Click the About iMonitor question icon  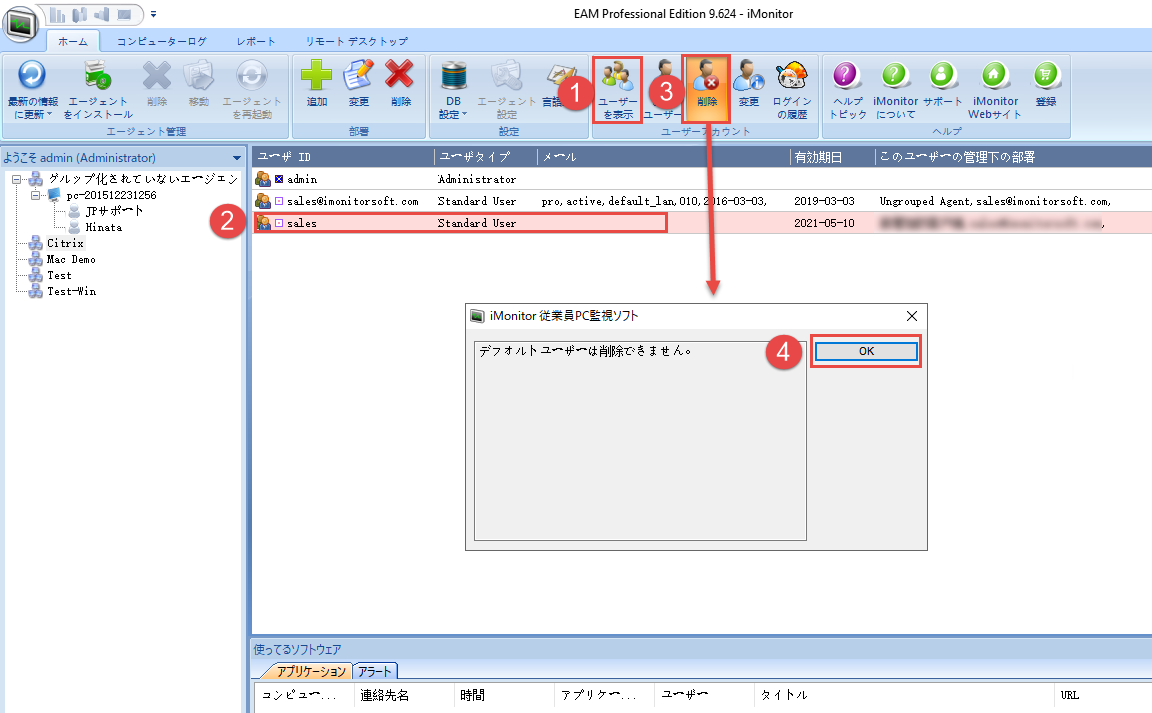point(896,75)
